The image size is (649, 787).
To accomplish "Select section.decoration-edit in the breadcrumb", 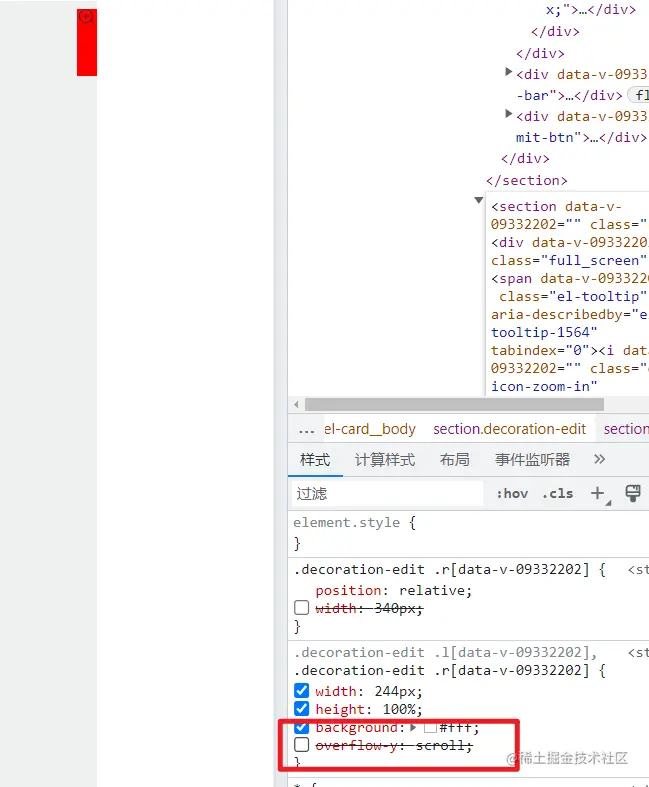I will click(509, 429).
